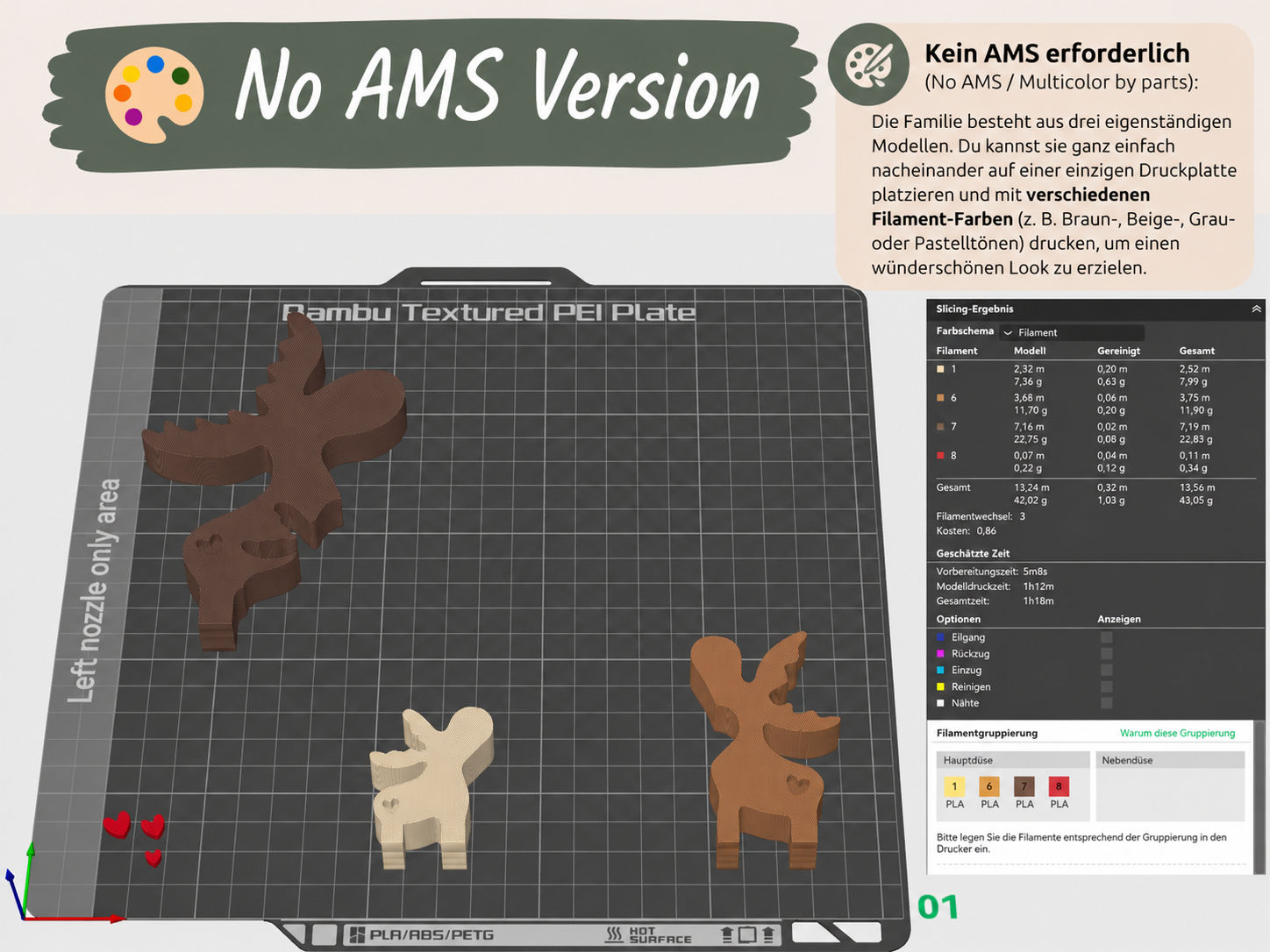Click the 'Modelldruckzeit: 1h12m' row
The width and height of the screenshot is (1270, 952).
coord(995,586)
